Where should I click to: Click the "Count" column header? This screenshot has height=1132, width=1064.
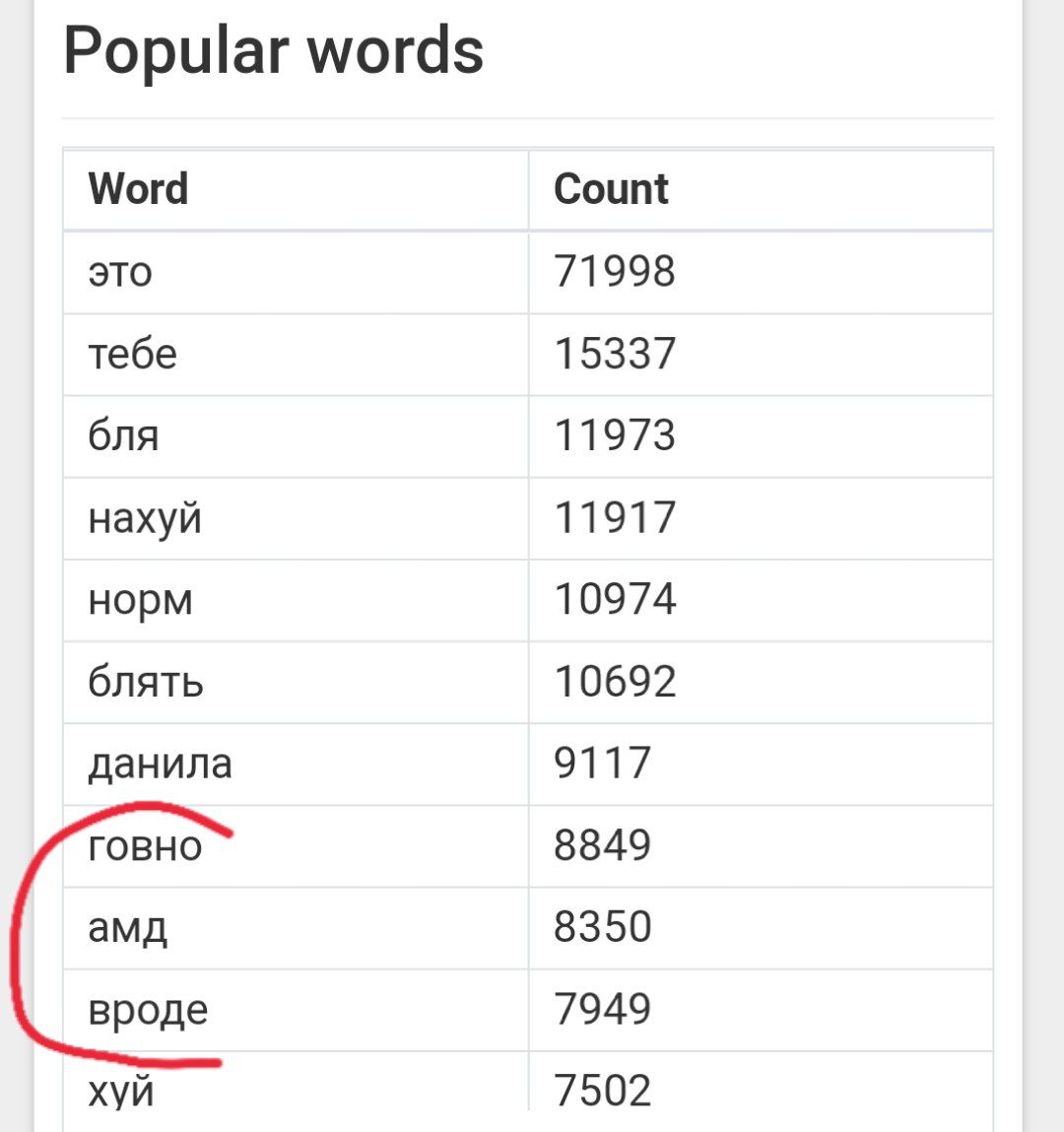pyautogui.click(x=611, y=189)
